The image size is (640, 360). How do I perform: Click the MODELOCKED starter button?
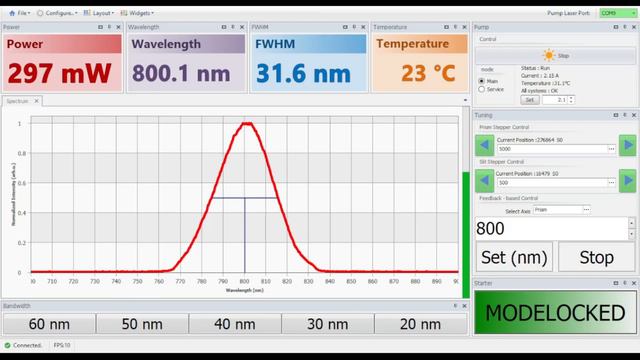(555, 313)
